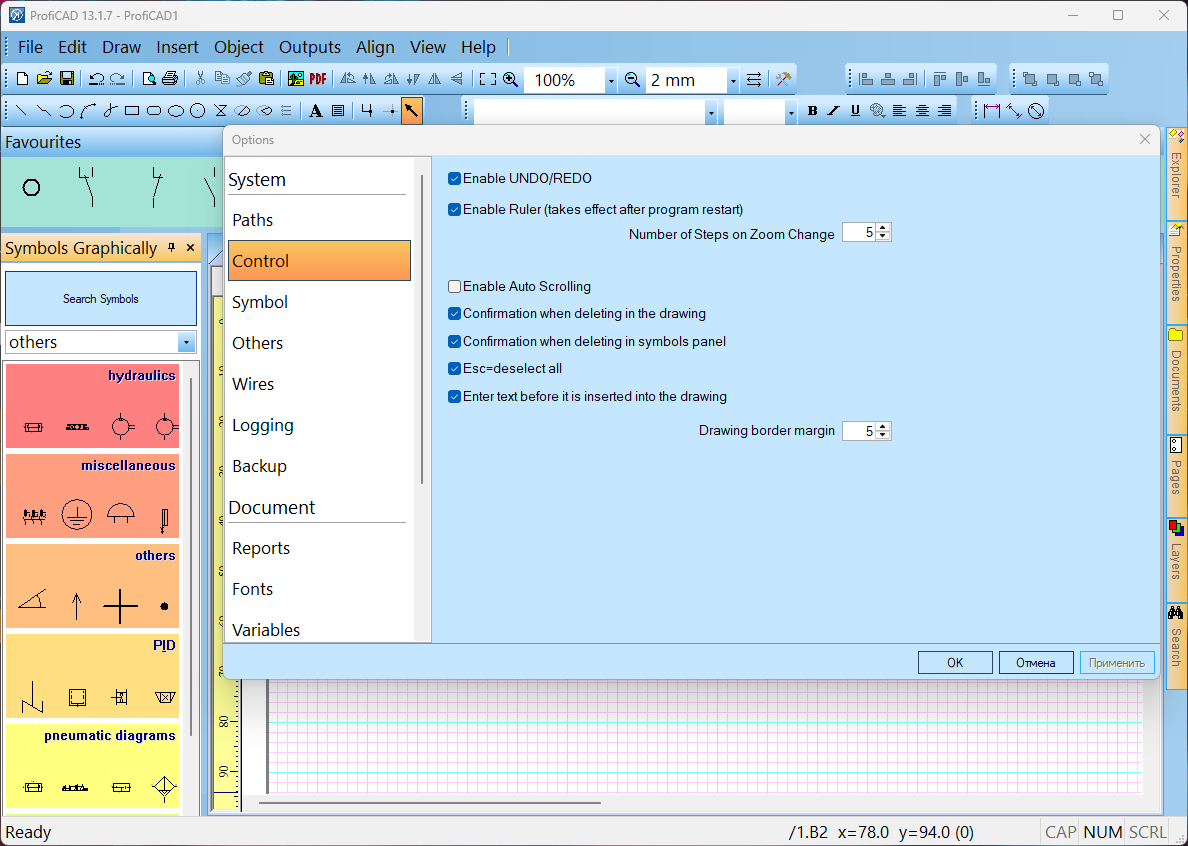Close the Options dialog
The width and height of the screenshot is (1188, 846).
click(1145, 139)
